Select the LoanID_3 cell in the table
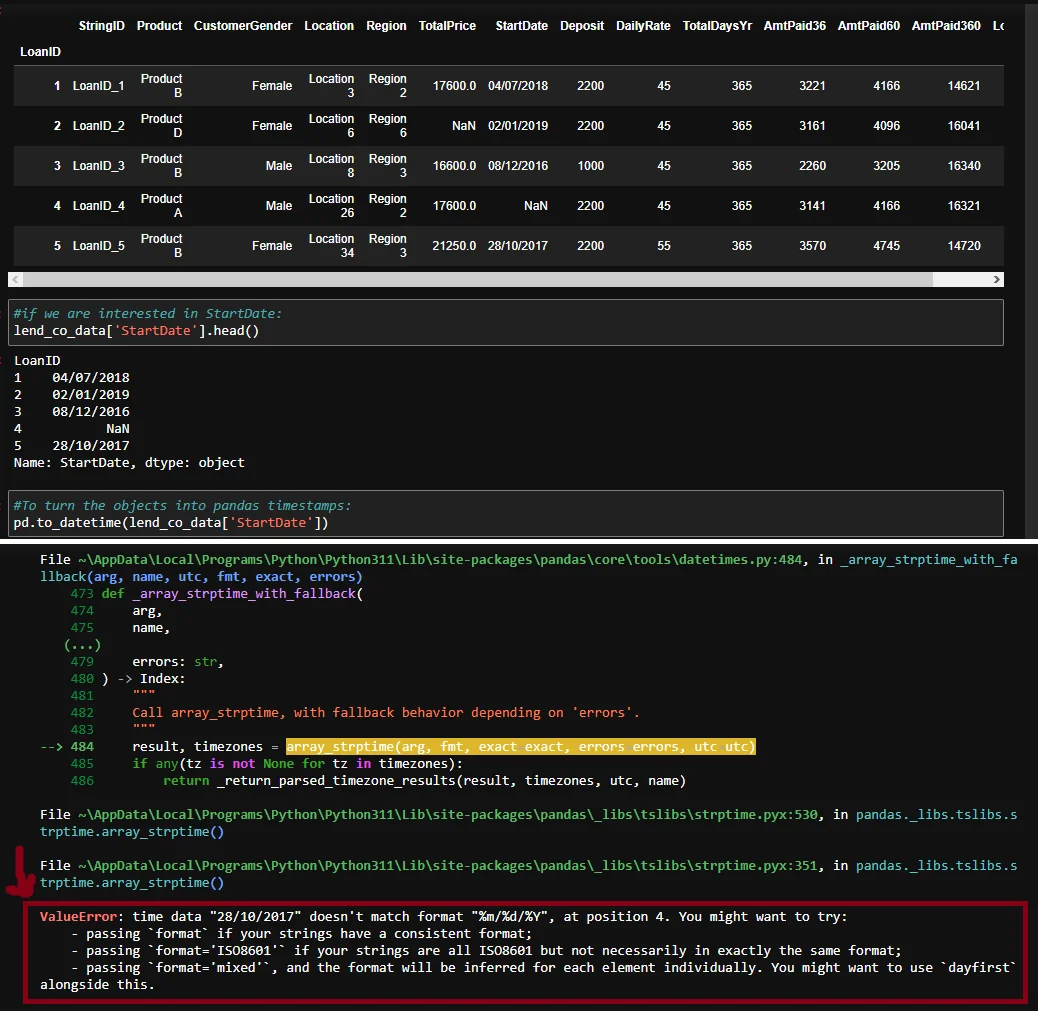The height and width of the screenshot is (1012, 1038). pos(98,166)
